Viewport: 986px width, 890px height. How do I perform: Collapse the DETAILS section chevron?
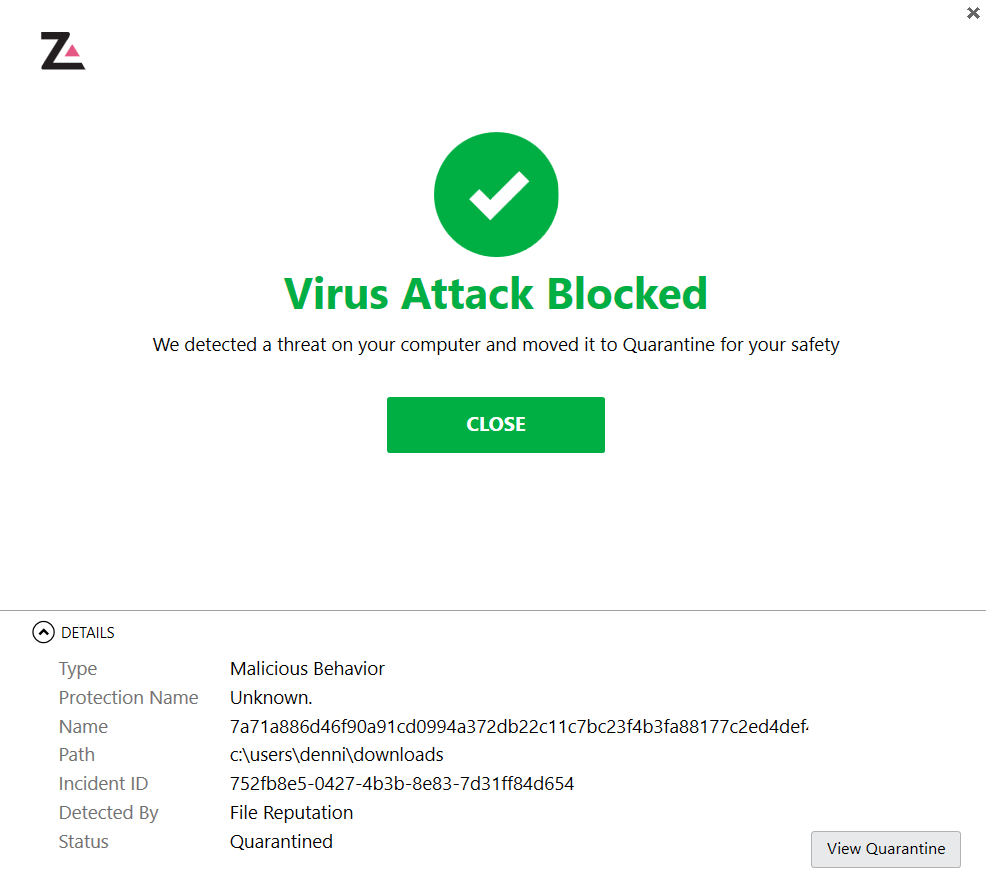pos(43,632)
